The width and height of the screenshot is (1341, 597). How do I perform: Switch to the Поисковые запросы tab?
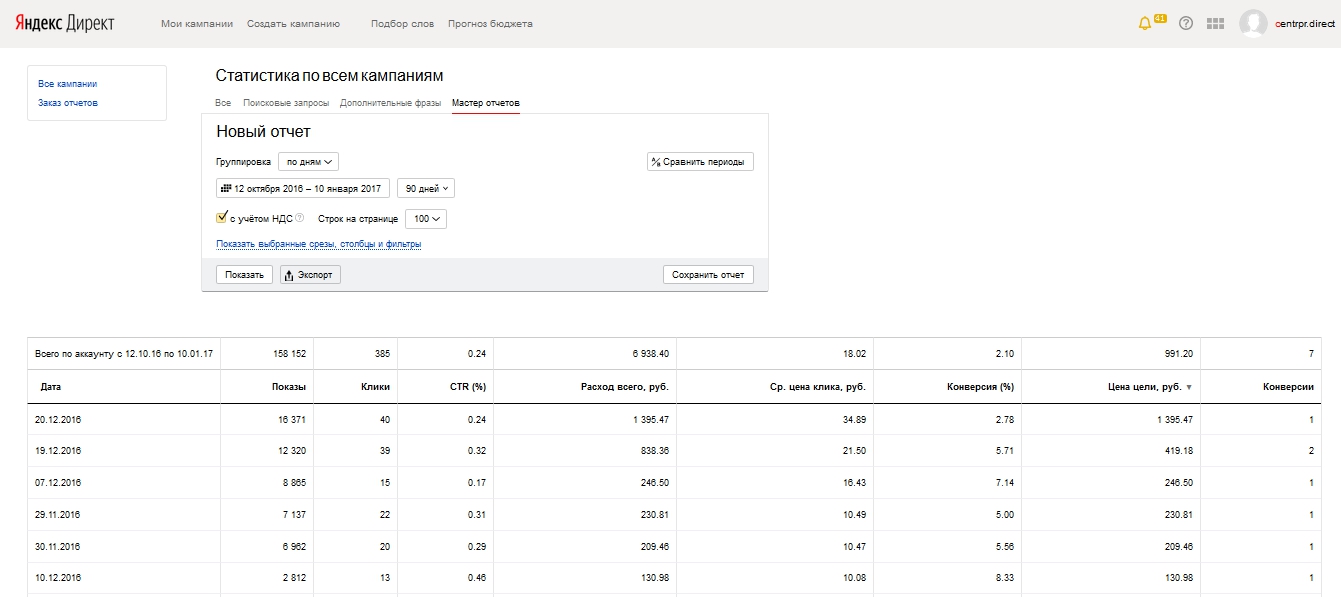[286, 103]
